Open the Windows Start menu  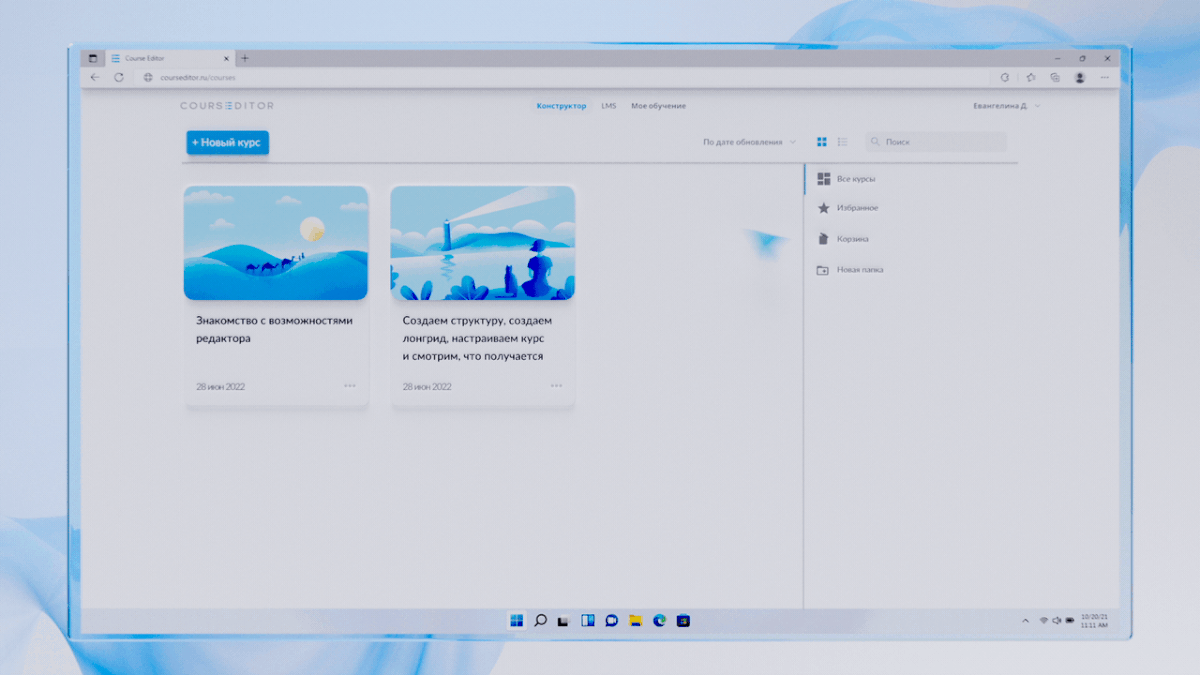516,621
